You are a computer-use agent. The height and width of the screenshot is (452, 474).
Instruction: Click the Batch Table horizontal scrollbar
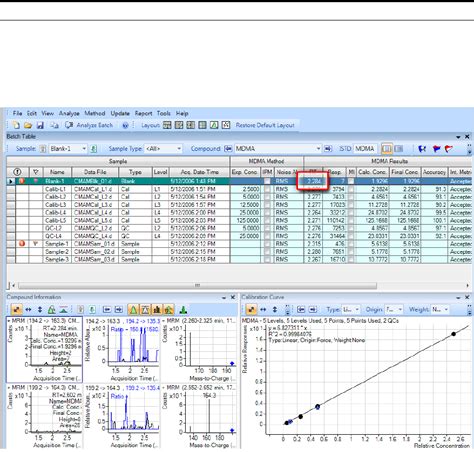click(x=198, y=286)
